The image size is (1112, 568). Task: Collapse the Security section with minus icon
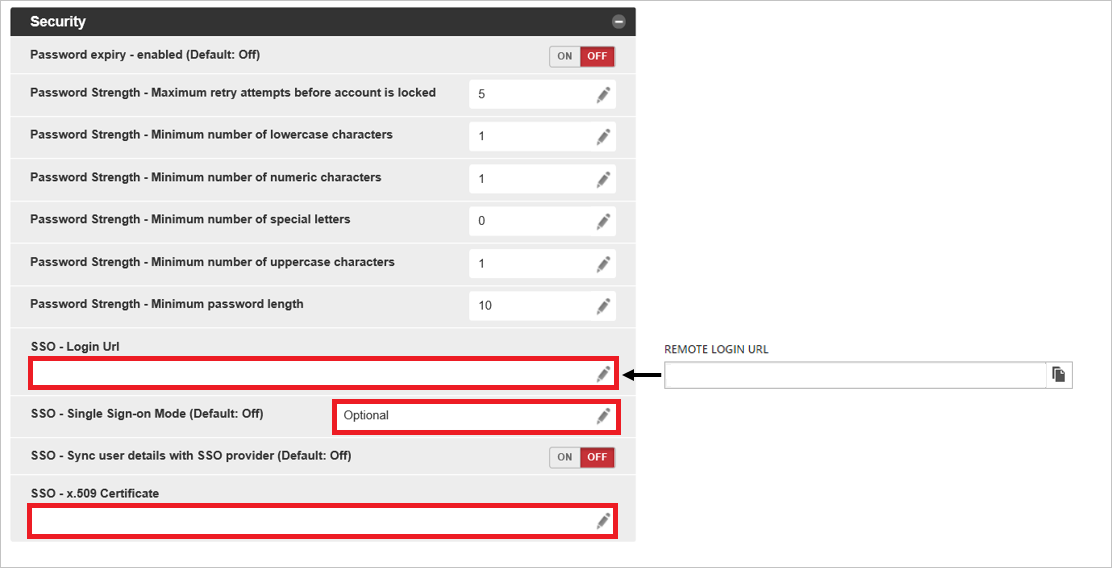[x=618, y=22]
